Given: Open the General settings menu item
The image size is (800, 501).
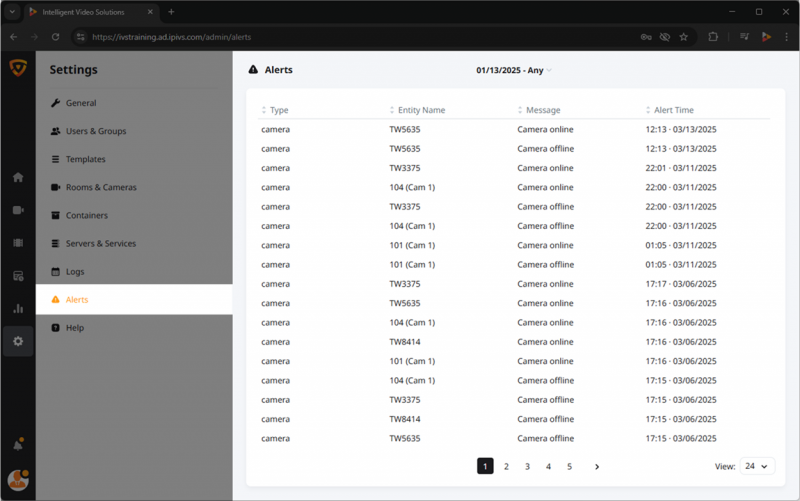Looking at the screenshot, I should coord(134,103).
